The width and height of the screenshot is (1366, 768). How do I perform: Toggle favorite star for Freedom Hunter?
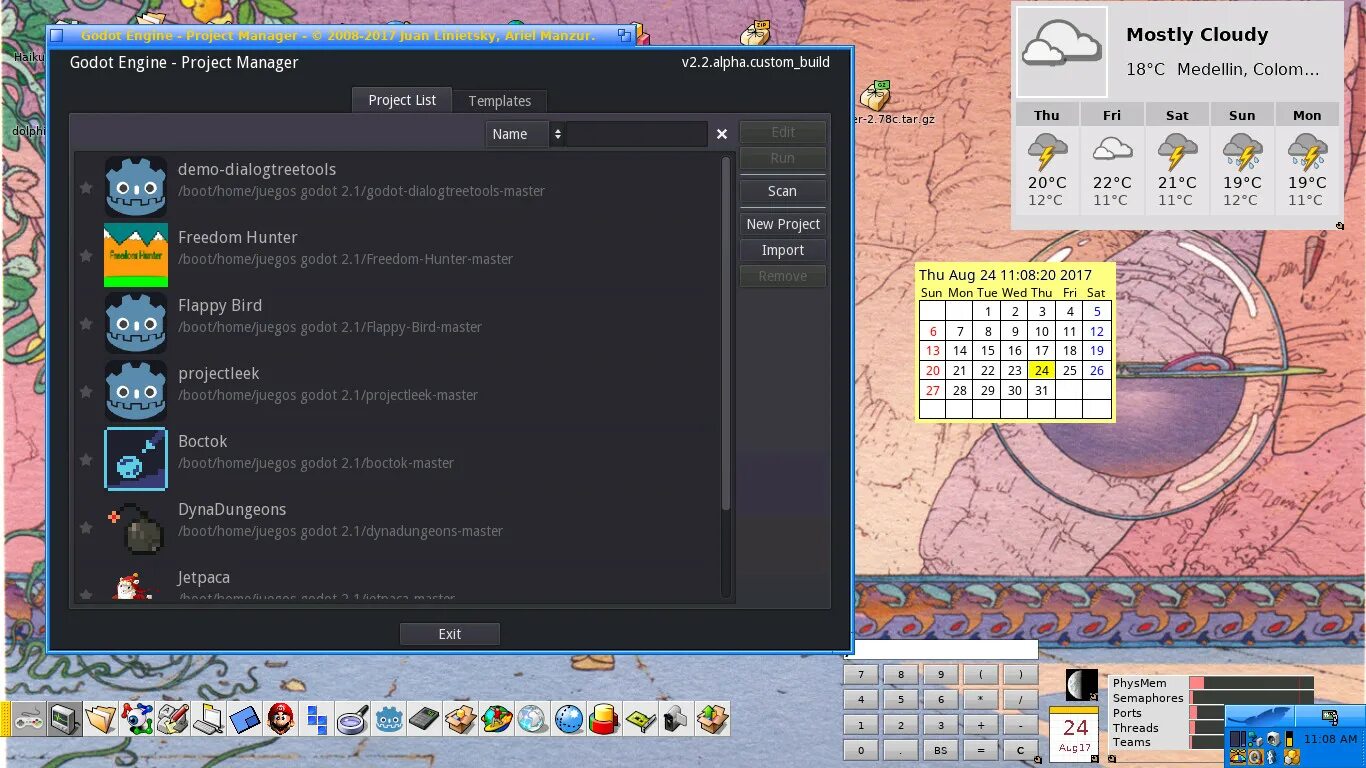click(86, 255)
